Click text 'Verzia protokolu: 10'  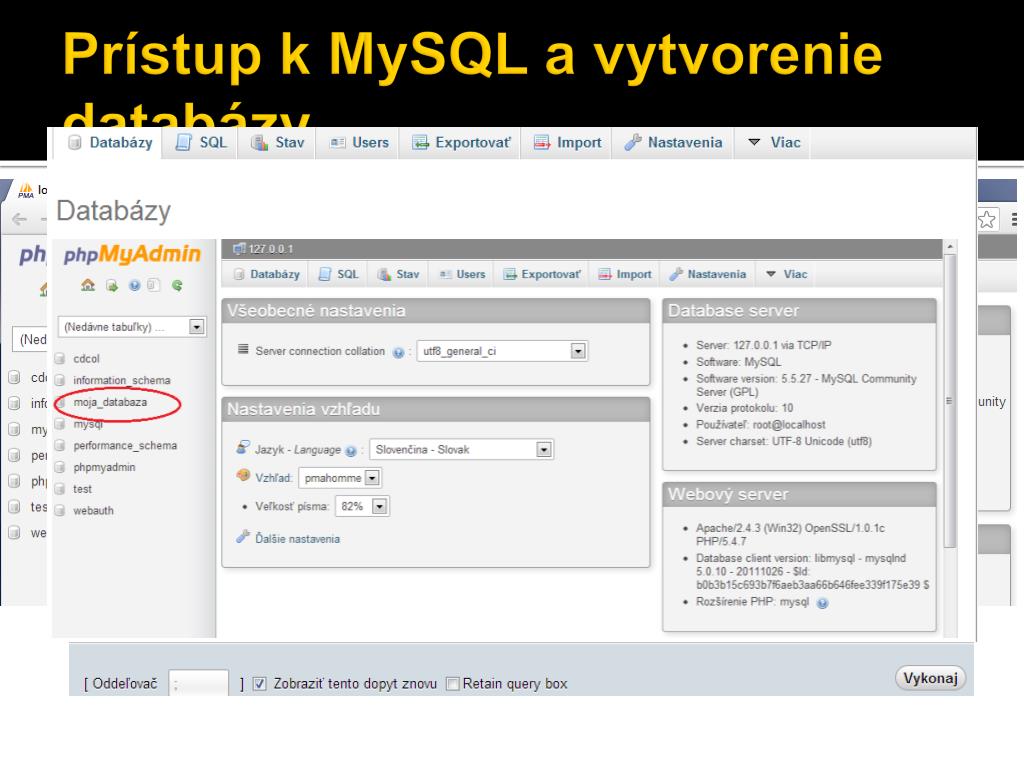coord(744,408)
